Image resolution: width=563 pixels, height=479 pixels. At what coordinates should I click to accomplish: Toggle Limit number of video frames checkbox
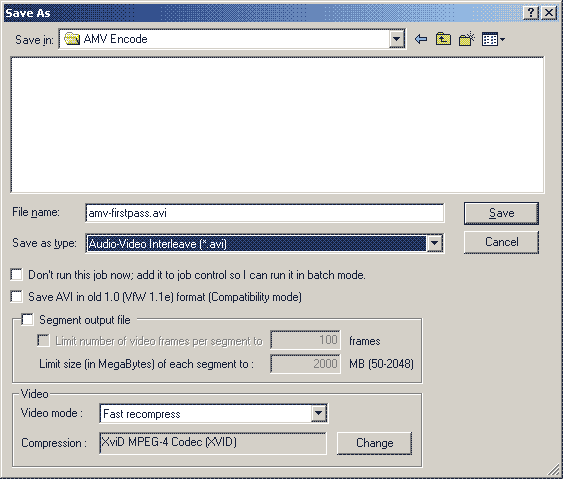pos(43,340)
